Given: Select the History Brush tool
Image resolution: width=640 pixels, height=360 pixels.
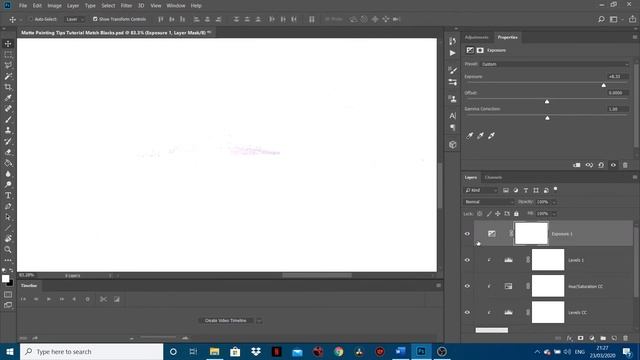Looking at the screenshot, I should (x=8, y=141).
